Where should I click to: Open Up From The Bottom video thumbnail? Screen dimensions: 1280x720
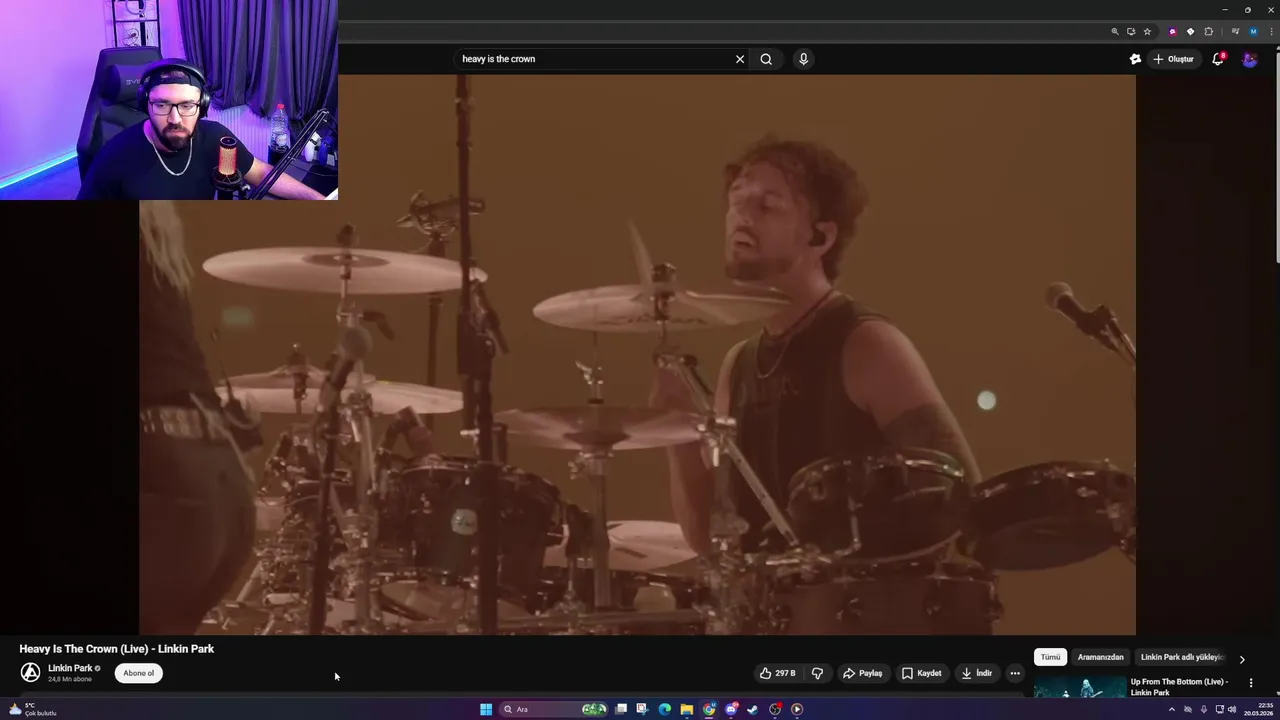pyautogui.click(x=1080, y=688)
